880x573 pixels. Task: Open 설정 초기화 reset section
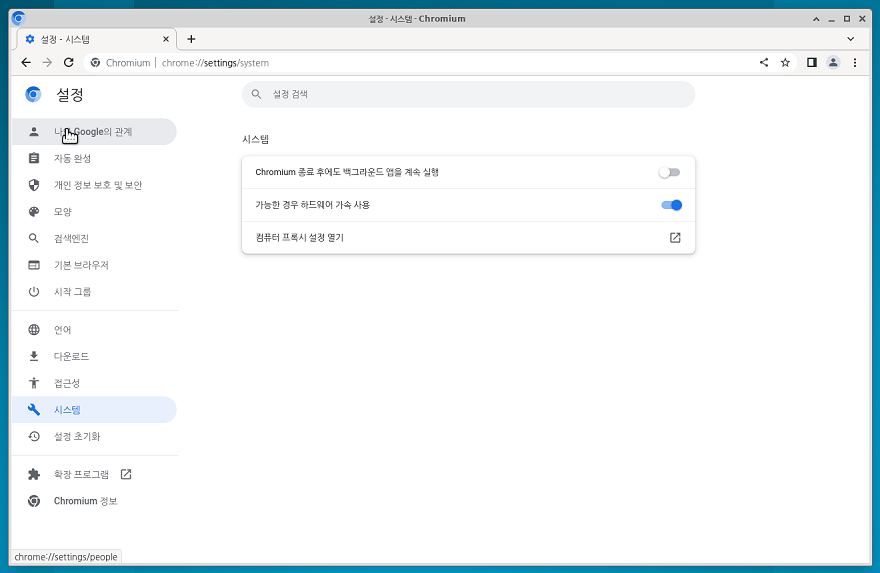click(94, 436)
